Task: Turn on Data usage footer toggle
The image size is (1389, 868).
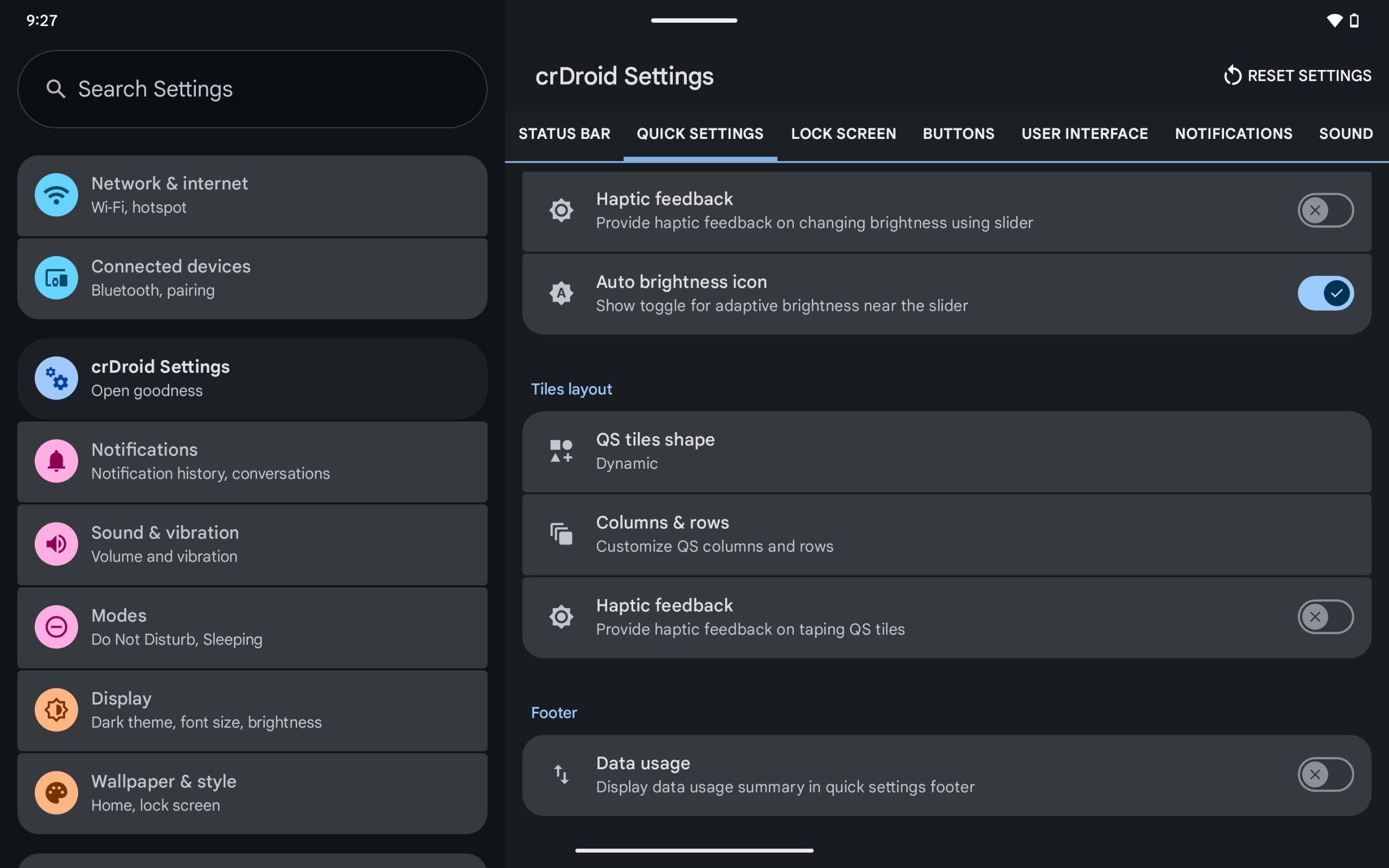Action: click(x=1325, y=775)
